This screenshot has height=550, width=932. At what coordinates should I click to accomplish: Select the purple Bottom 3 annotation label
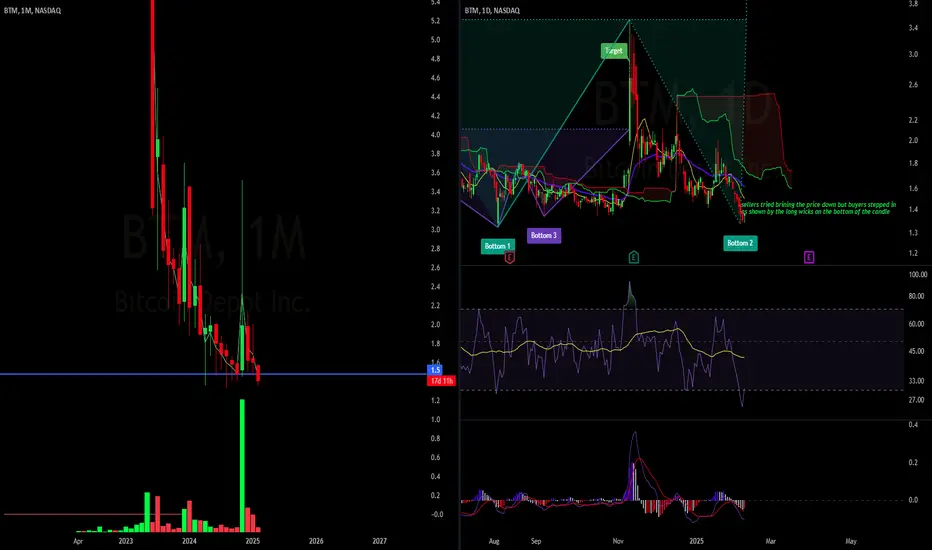(x=544, y=235)
